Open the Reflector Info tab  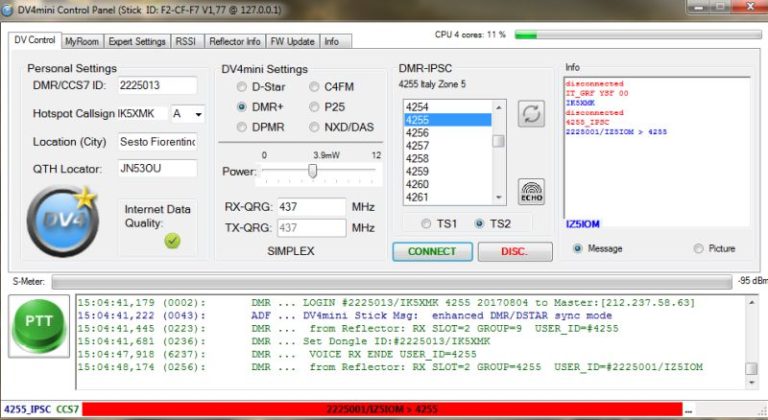235,42
